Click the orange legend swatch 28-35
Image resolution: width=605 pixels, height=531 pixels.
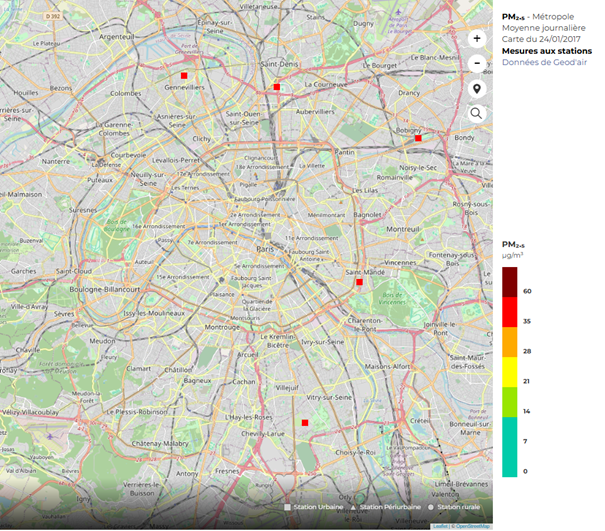pyautogui.click(x=509, y=342)
